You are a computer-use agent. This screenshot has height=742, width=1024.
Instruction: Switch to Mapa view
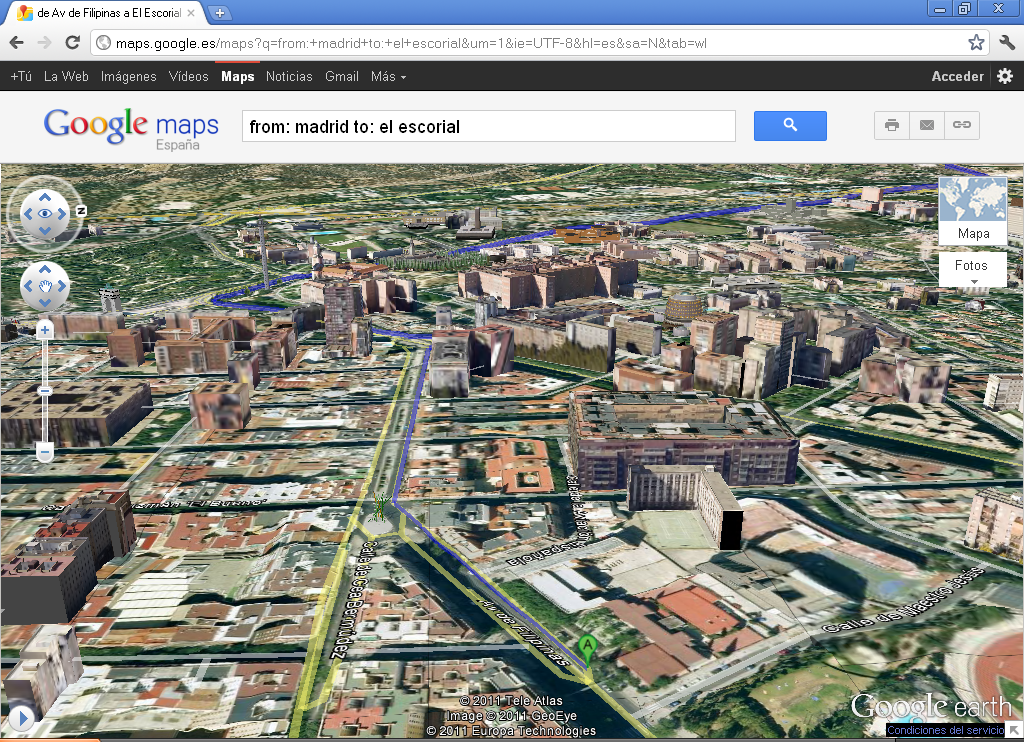972,233
